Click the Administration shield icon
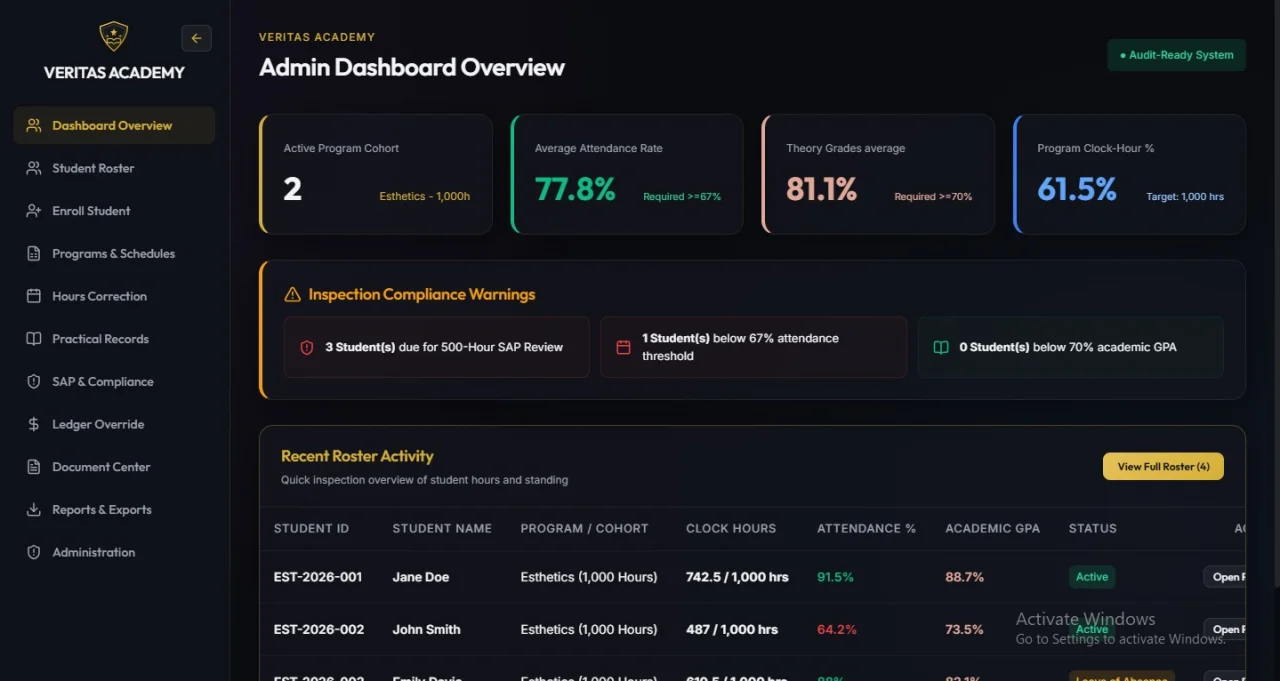This screenshot has height=681, width=1280. [x=34, y=552]
